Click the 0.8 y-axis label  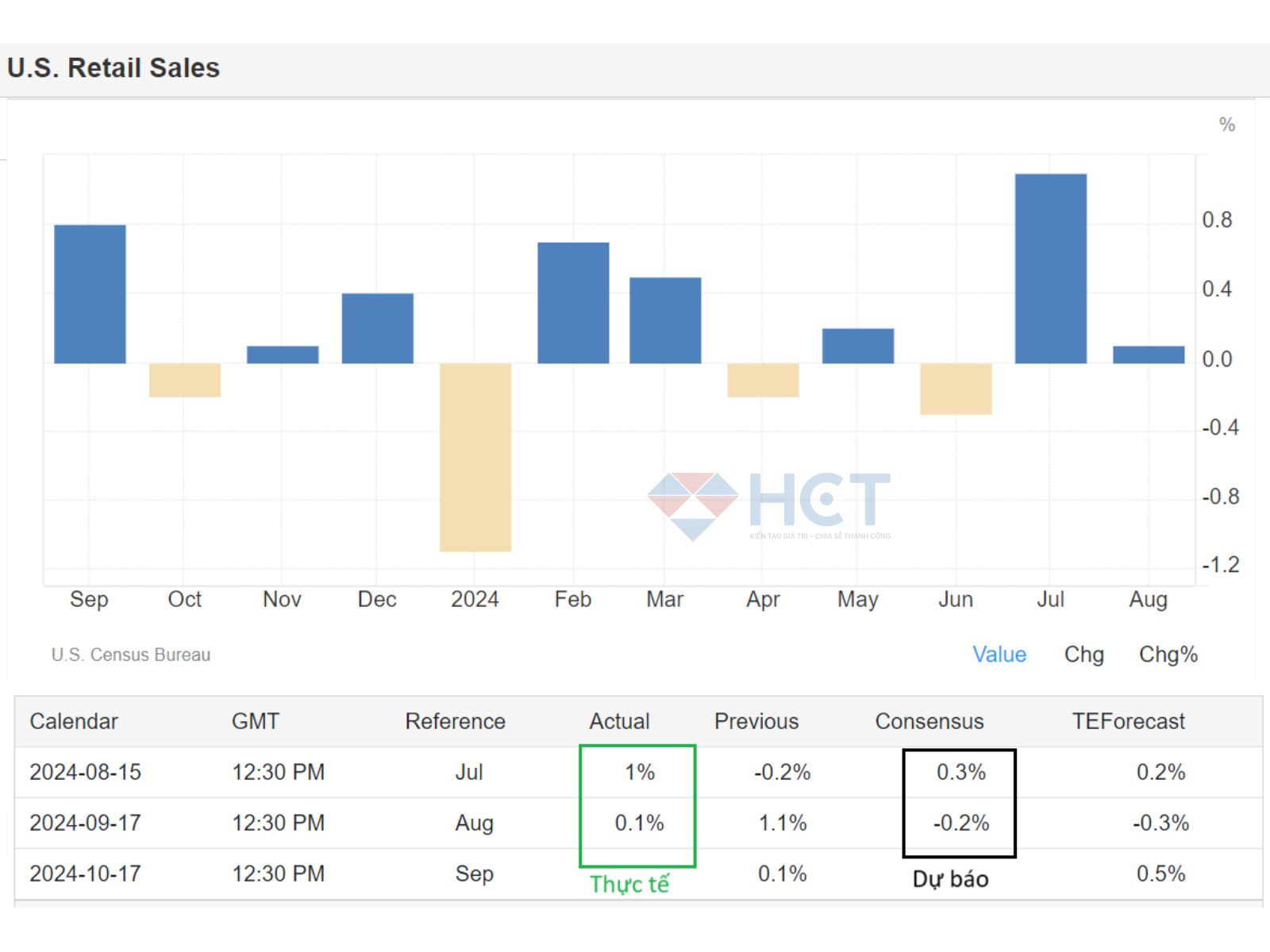(x=1217, y=220)
